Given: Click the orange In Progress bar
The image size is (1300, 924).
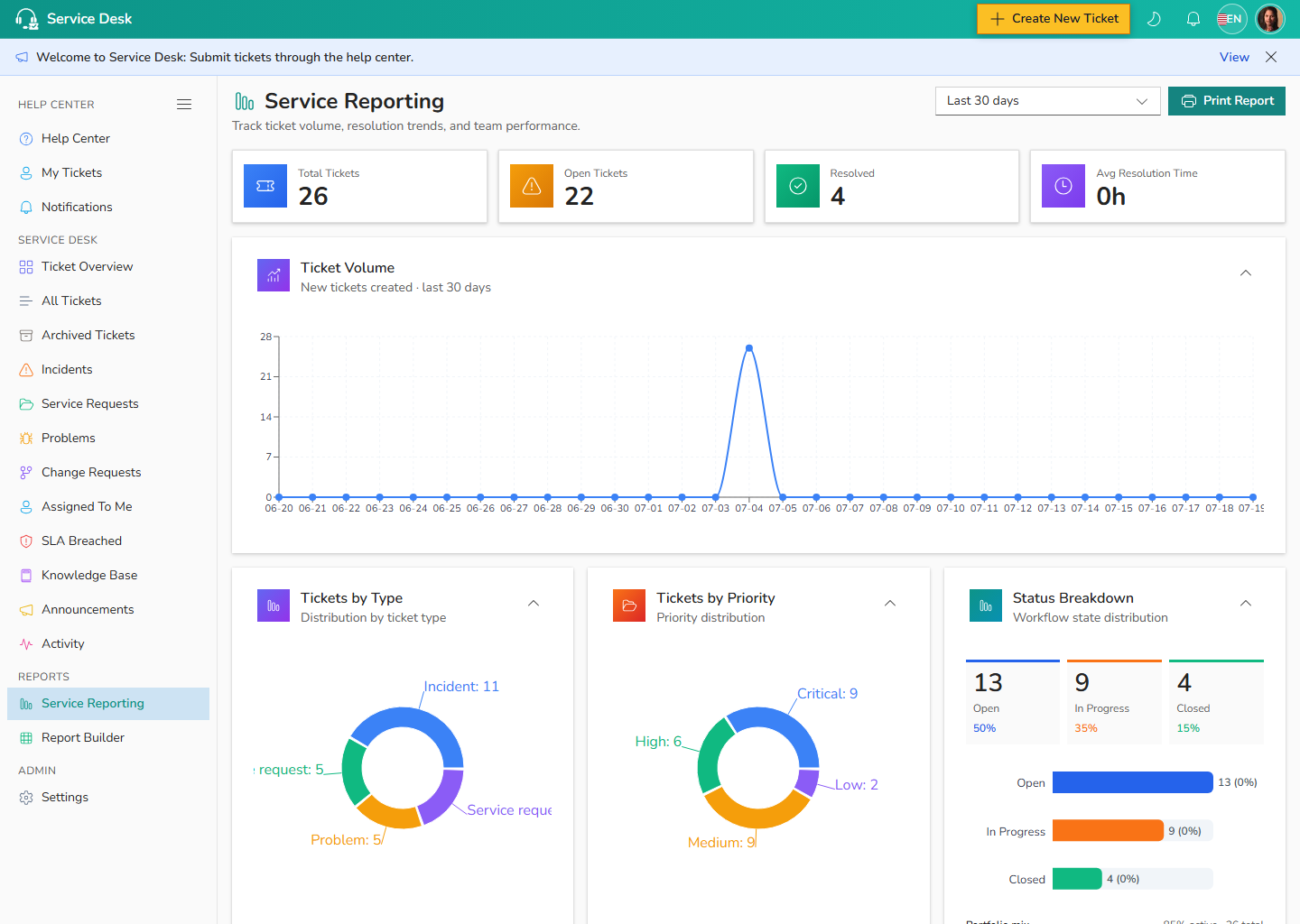Looking at the screenshot, I should pyautogui.click(x=1108, y=830).
